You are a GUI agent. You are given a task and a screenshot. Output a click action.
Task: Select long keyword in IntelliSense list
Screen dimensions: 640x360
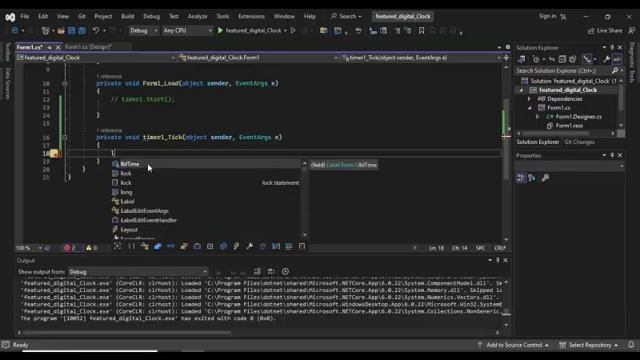207,192
